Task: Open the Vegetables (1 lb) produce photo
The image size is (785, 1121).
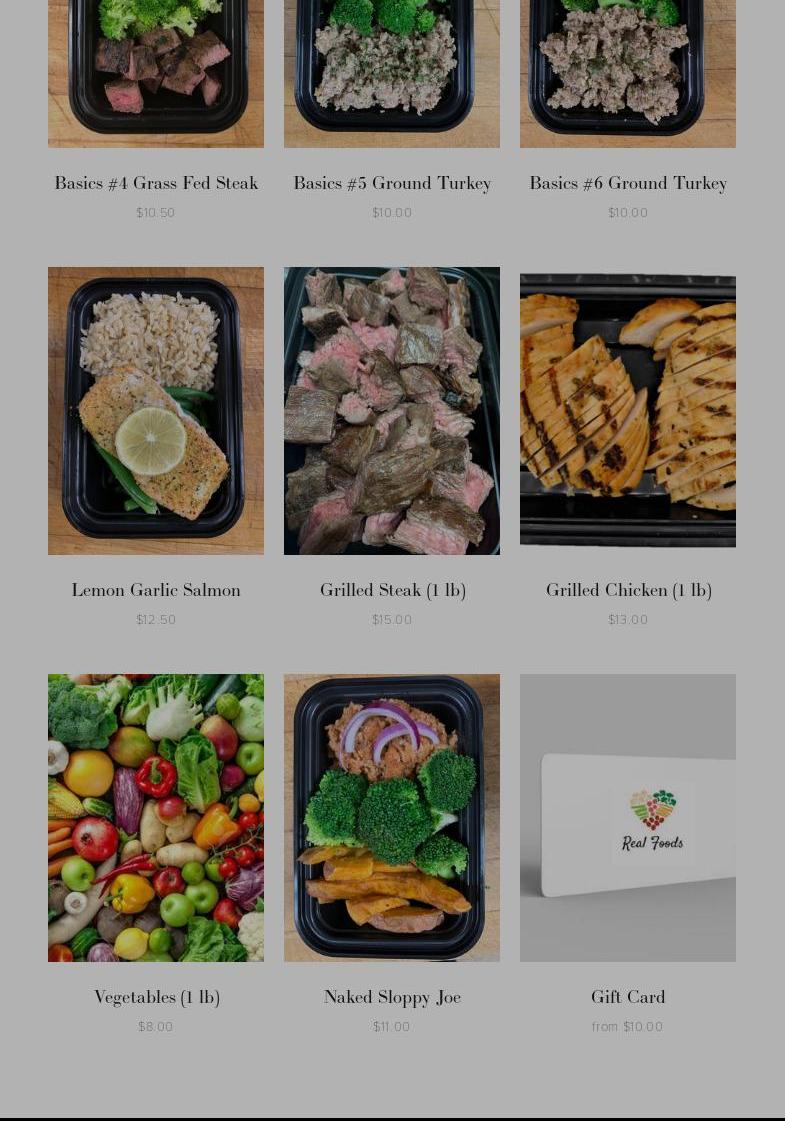Action: coord(156,818)
